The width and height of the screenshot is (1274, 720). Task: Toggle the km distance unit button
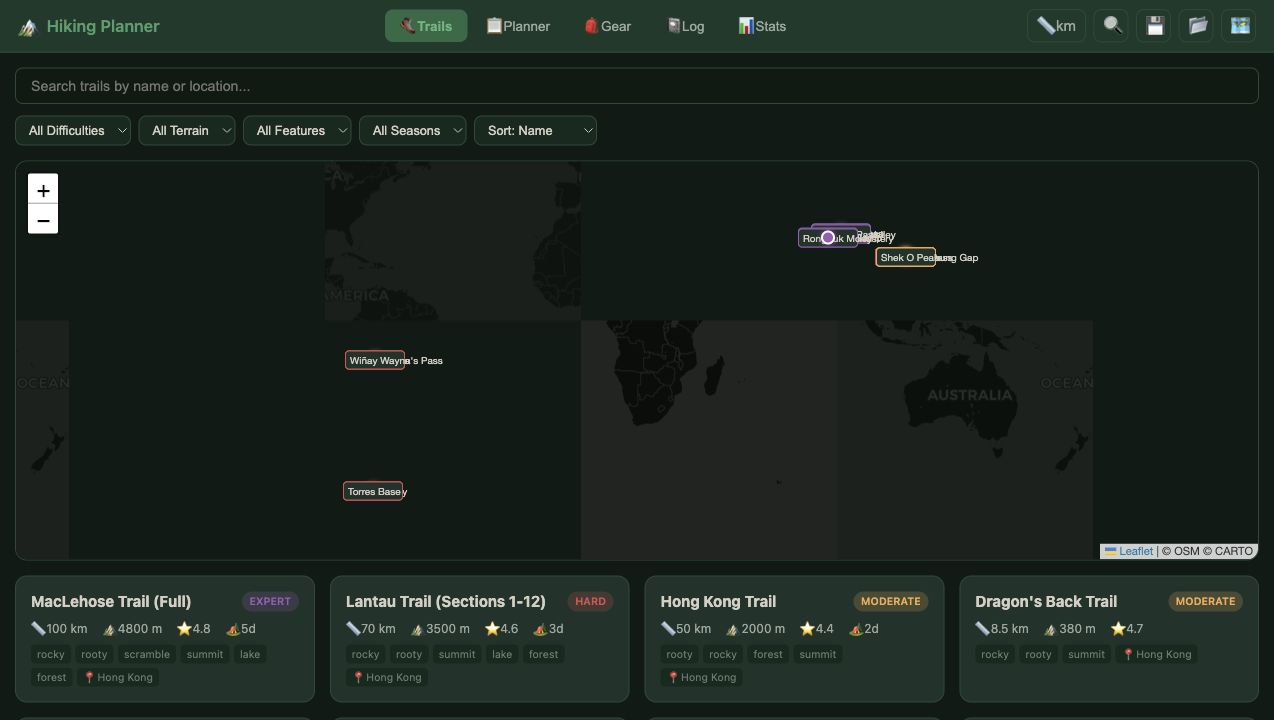click(1056, 26)
